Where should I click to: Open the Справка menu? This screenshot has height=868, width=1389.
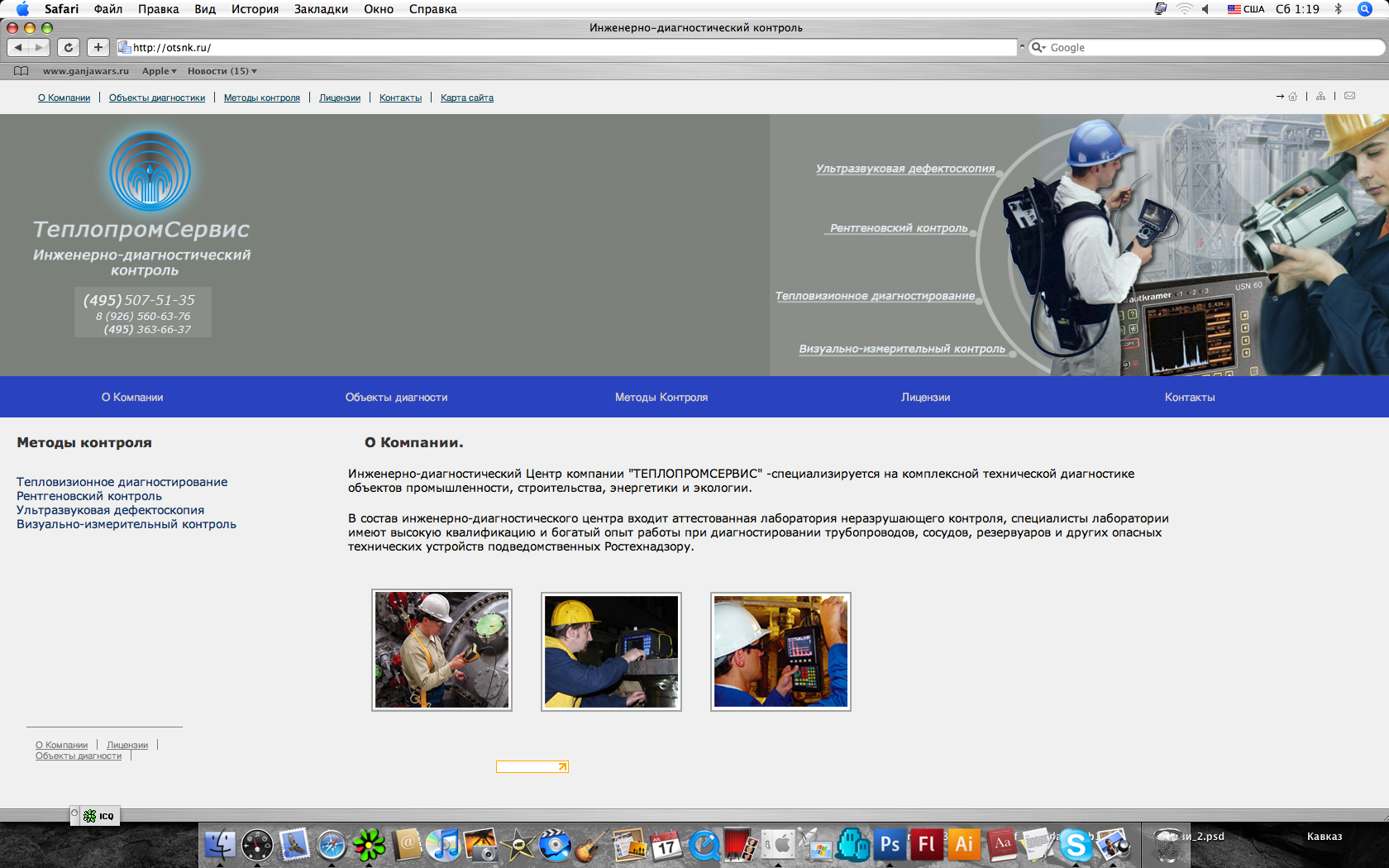point(433,9)
